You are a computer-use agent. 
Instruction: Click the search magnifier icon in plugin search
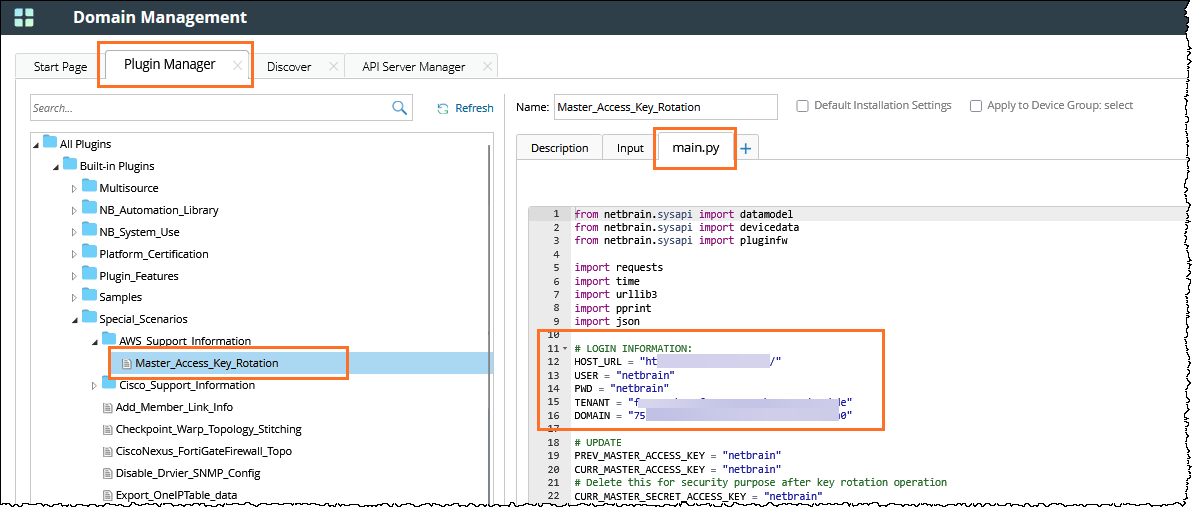click(x=399, y=108)
